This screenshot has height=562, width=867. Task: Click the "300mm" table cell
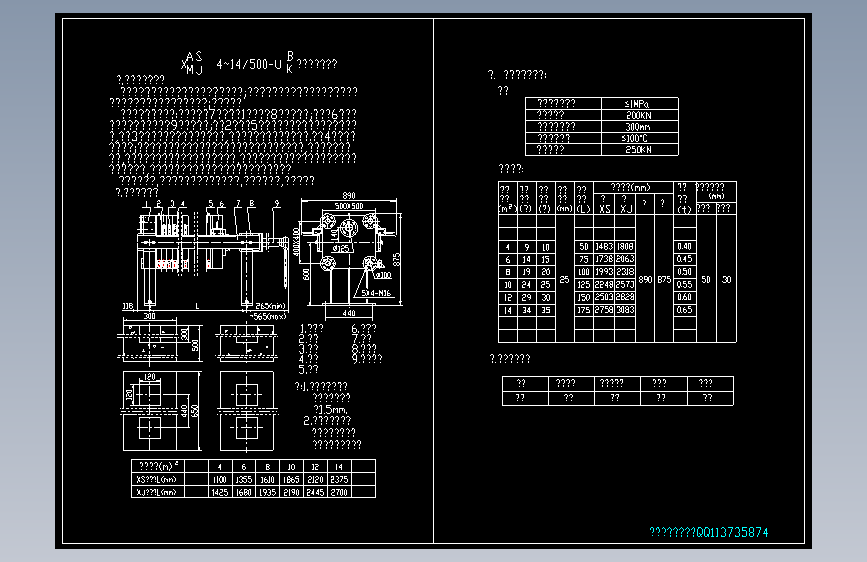point(638,127)
